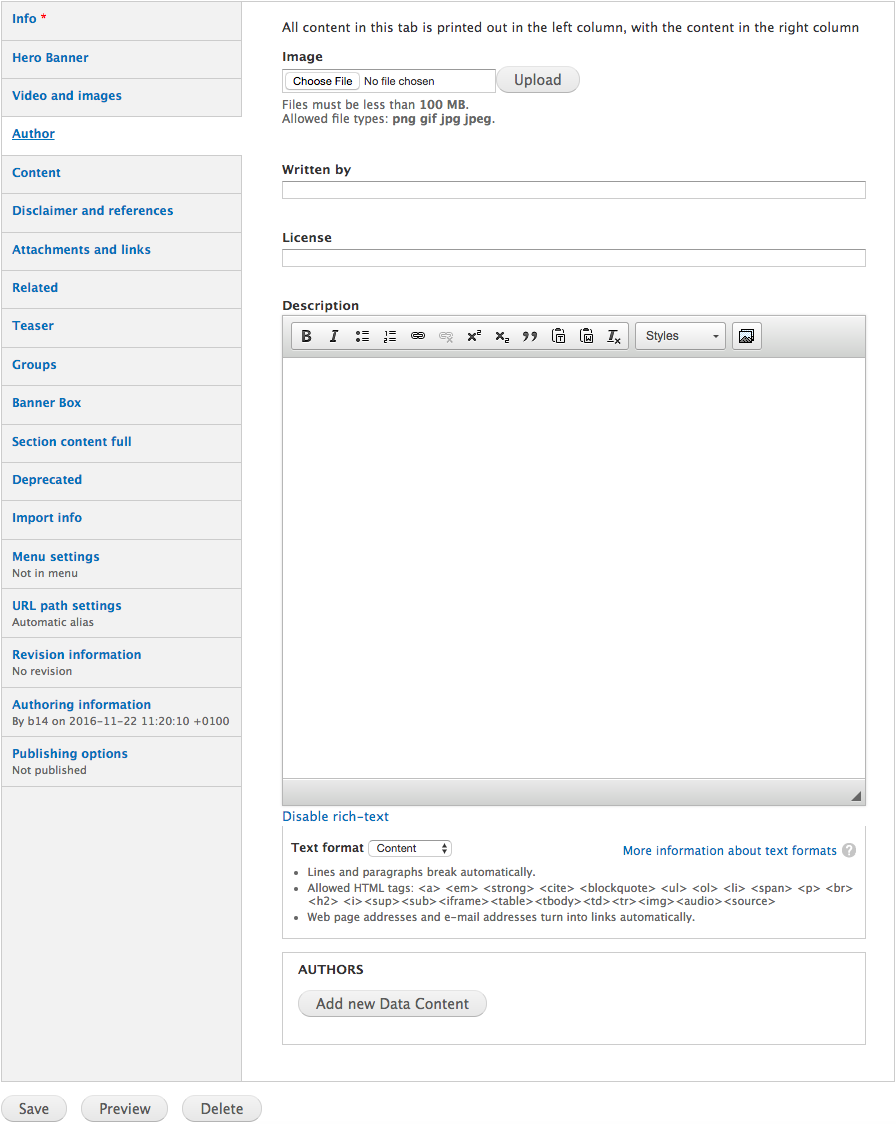896x1124 pixels.
Task: Insert a numbered list
Action: (x=390, y=336)
